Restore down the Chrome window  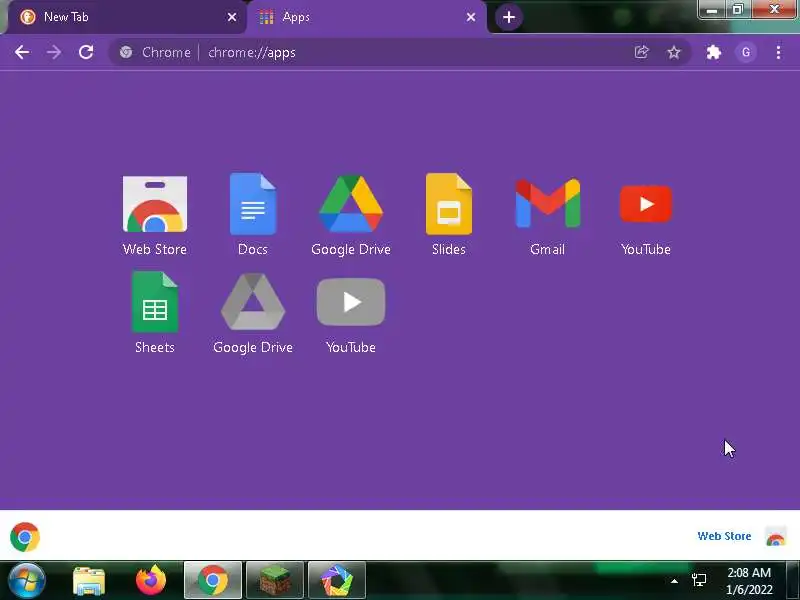(738, 9)
